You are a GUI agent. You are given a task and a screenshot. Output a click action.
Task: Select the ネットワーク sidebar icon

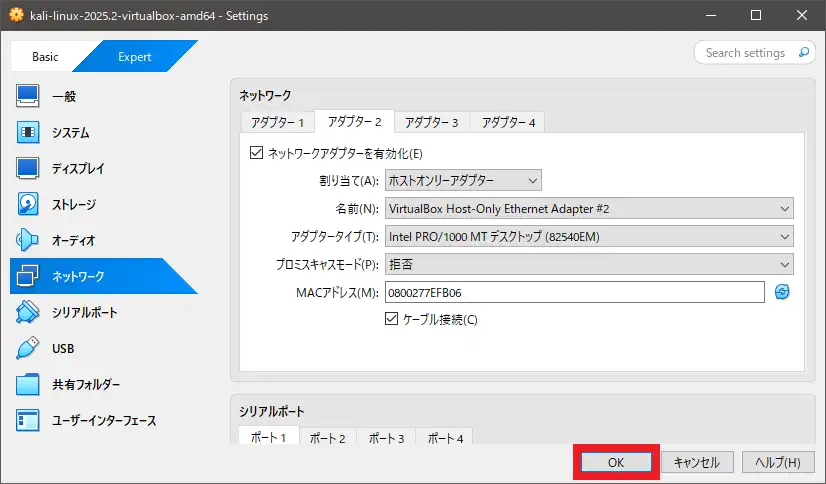(x=27, y=276)
